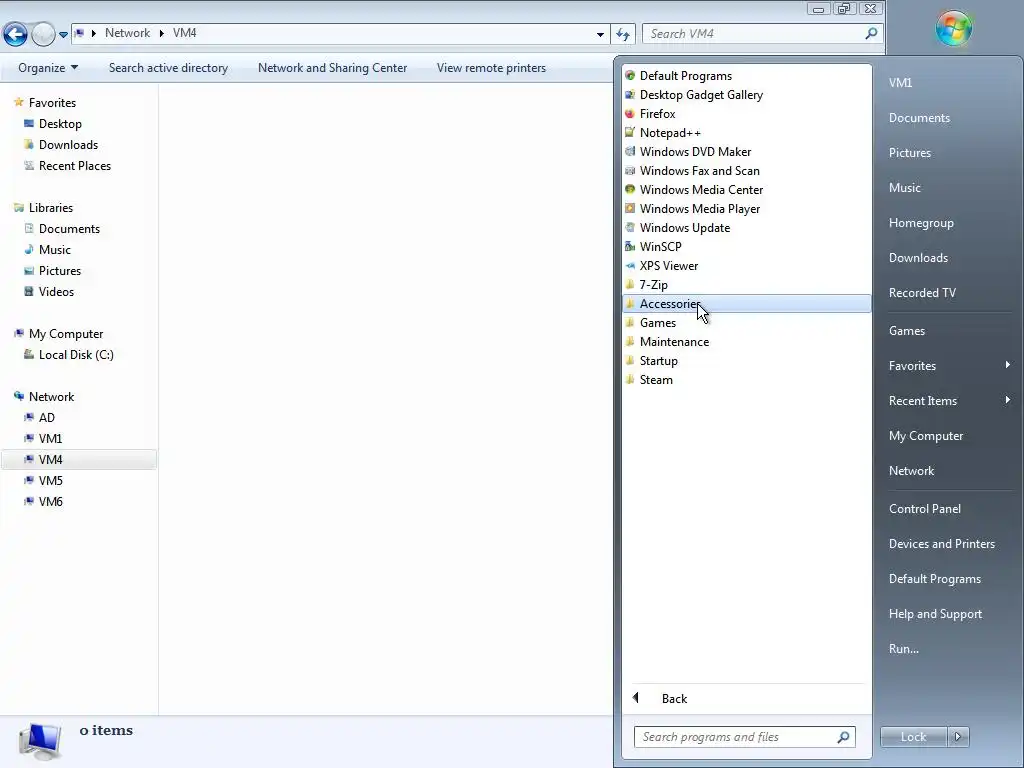Click the Windows DVD Maker icon
The width and height of the screenshot is (1024, 768).
point(630,152)
